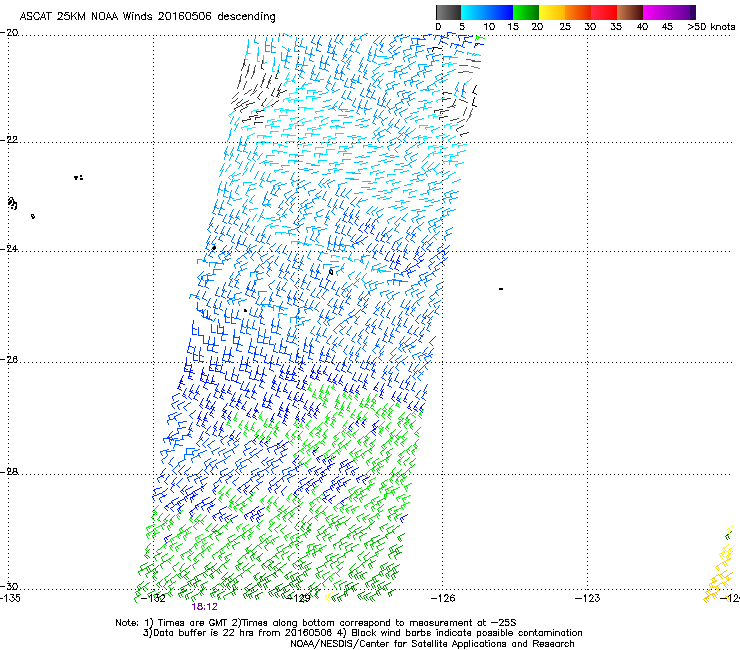The image size is (740, 650).
Task: Click the -24 latitude axis label
Action: pos(9,249)
